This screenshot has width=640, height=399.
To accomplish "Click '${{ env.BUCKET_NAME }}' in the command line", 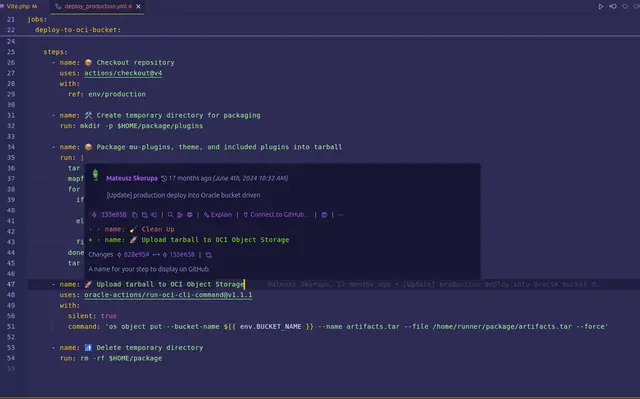I will (269, 327).
